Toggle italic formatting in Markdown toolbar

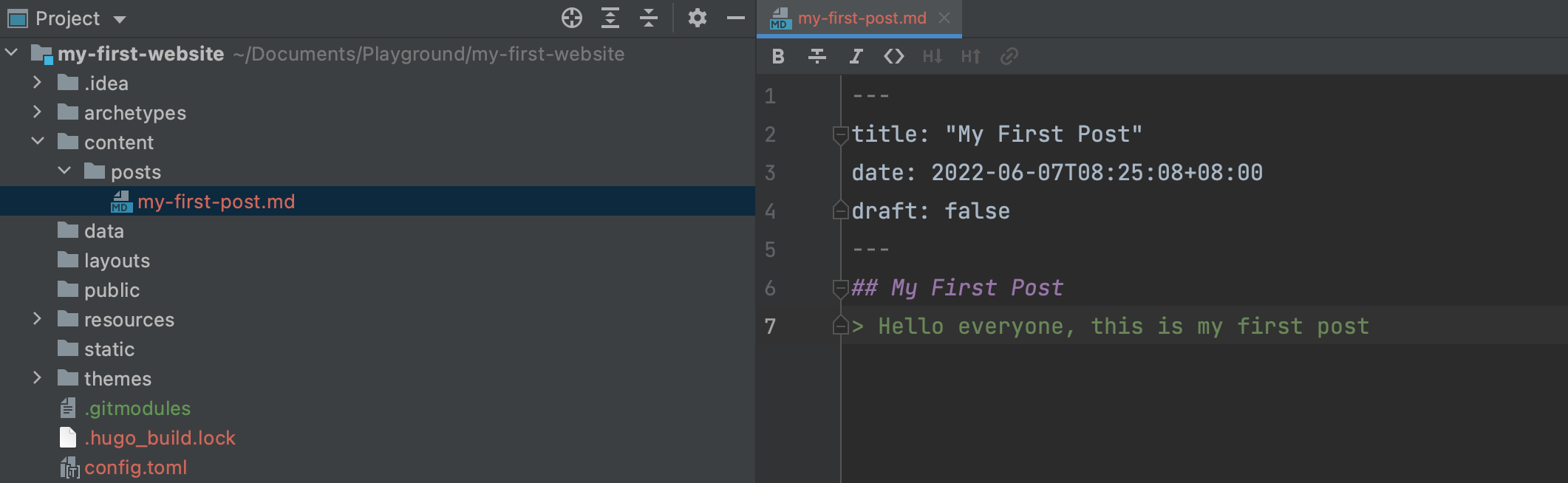coord(856,56)
